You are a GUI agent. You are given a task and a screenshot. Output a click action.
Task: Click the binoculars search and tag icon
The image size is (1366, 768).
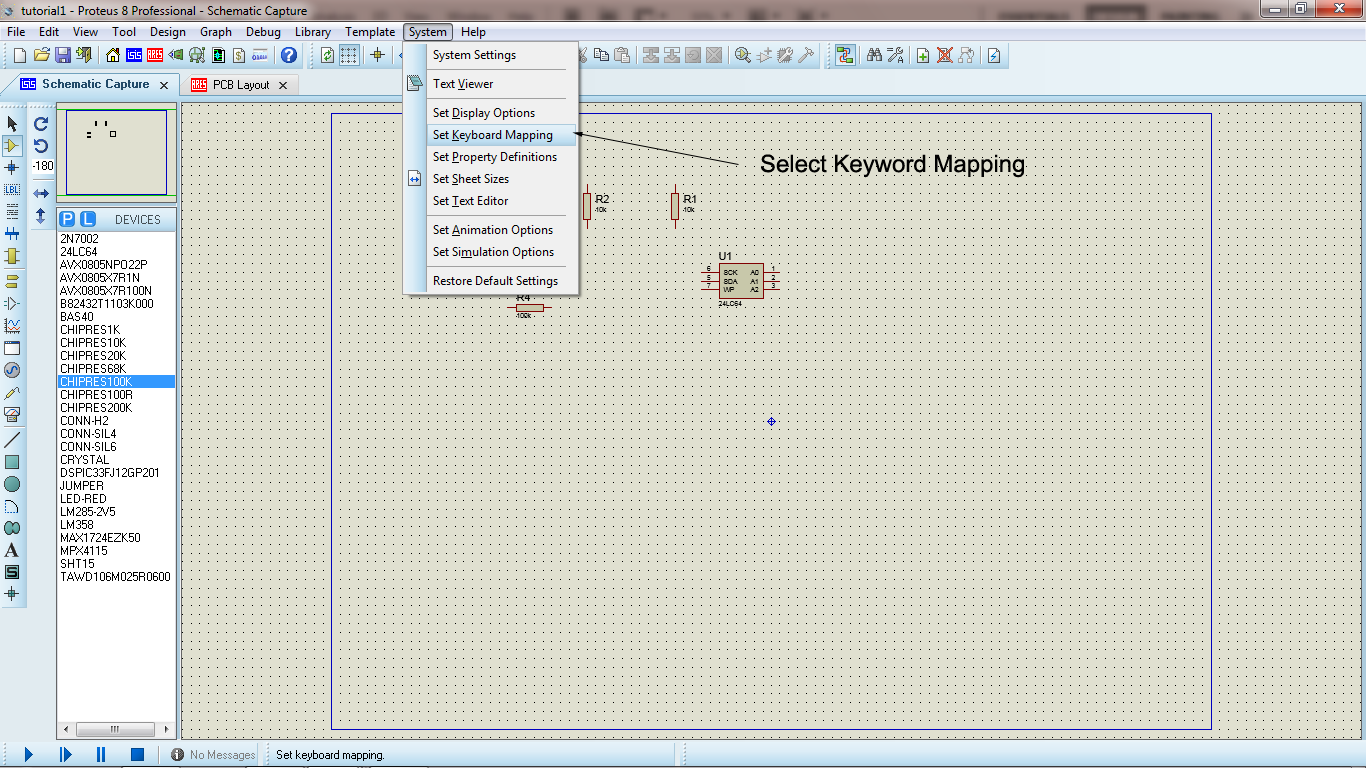[874, 55]
